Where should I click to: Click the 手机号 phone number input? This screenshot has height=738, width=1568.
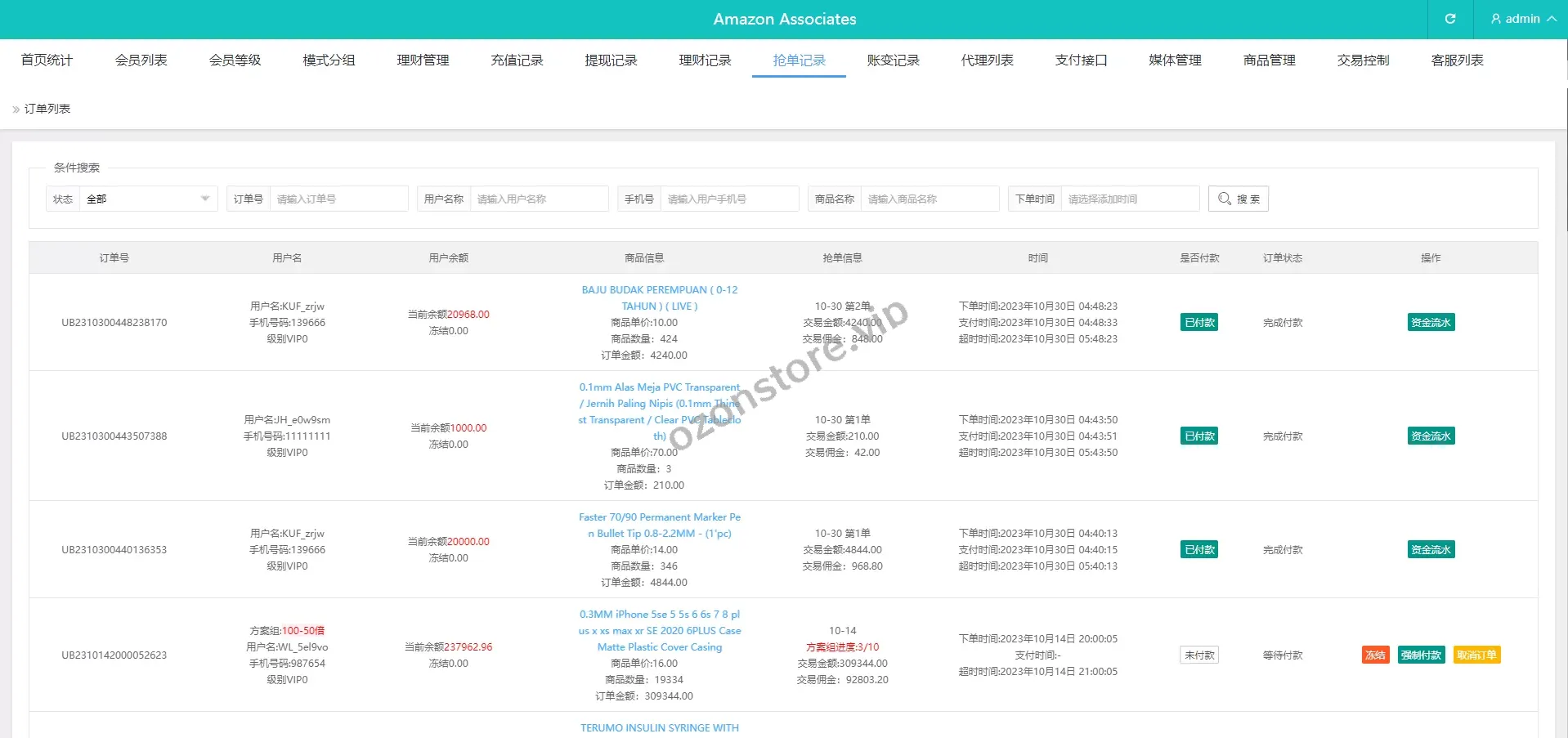[x=728, y=199]
